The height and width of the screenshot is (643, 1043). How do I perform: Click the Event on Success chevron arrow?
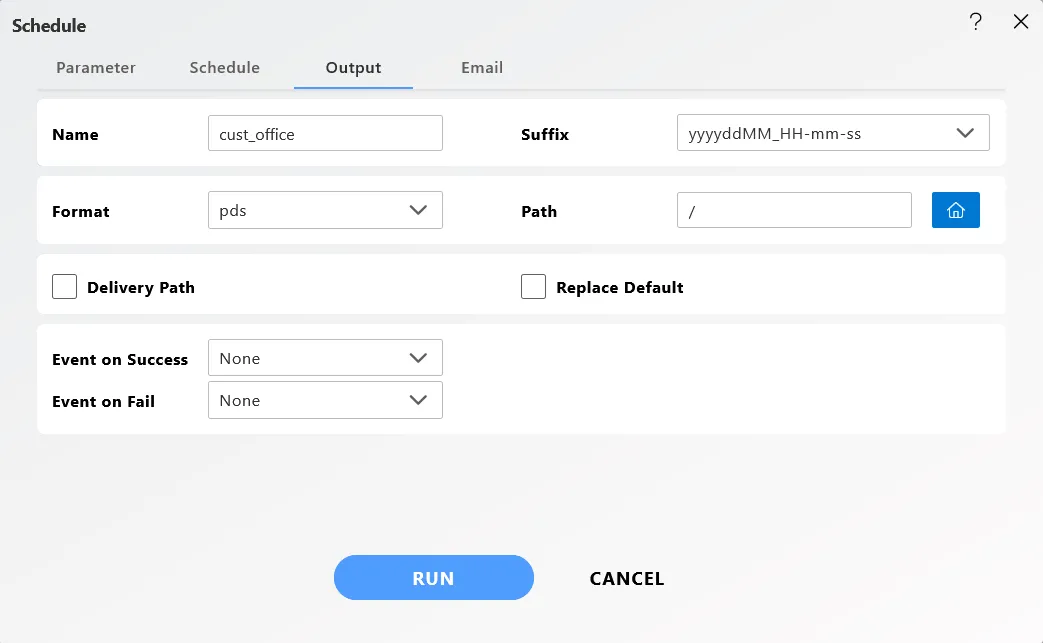[x=418, y=358]
